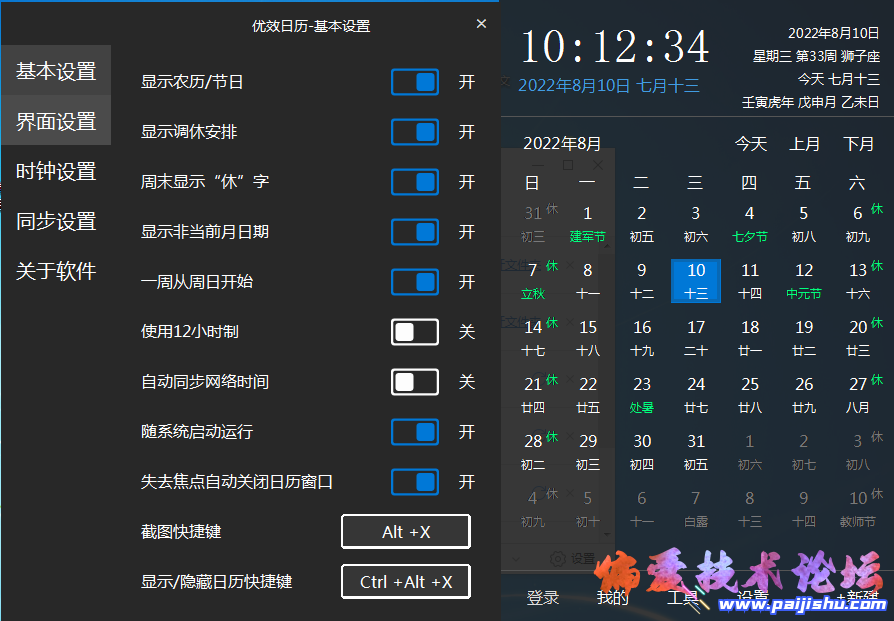
Task: Turn off 随系统启动运行 switch
Action: pos(415,432)
